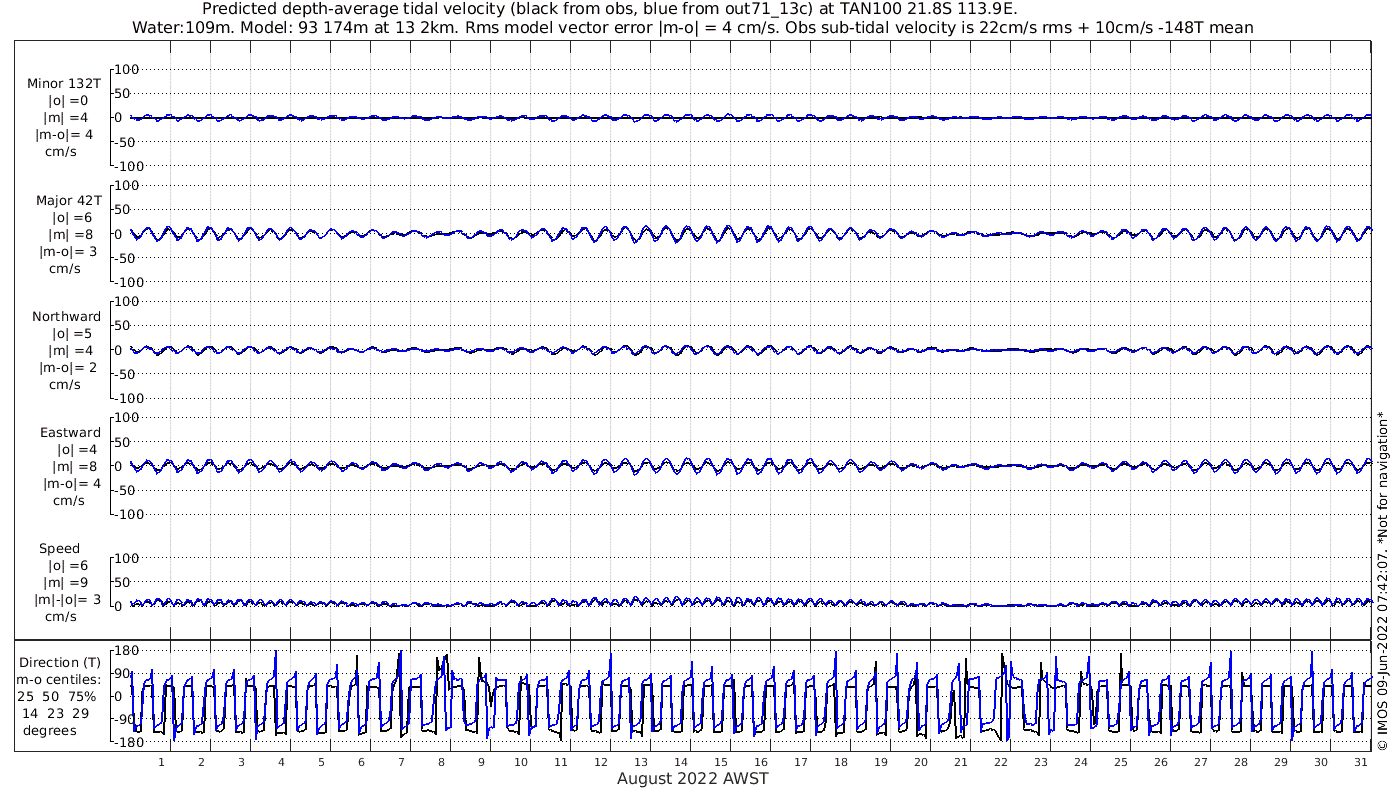Image resolution: width=1400 pixels, height=800 pixels.
Task: Click '|m|-|o|= 3' under Speed
Action: (x=68, y=600)
